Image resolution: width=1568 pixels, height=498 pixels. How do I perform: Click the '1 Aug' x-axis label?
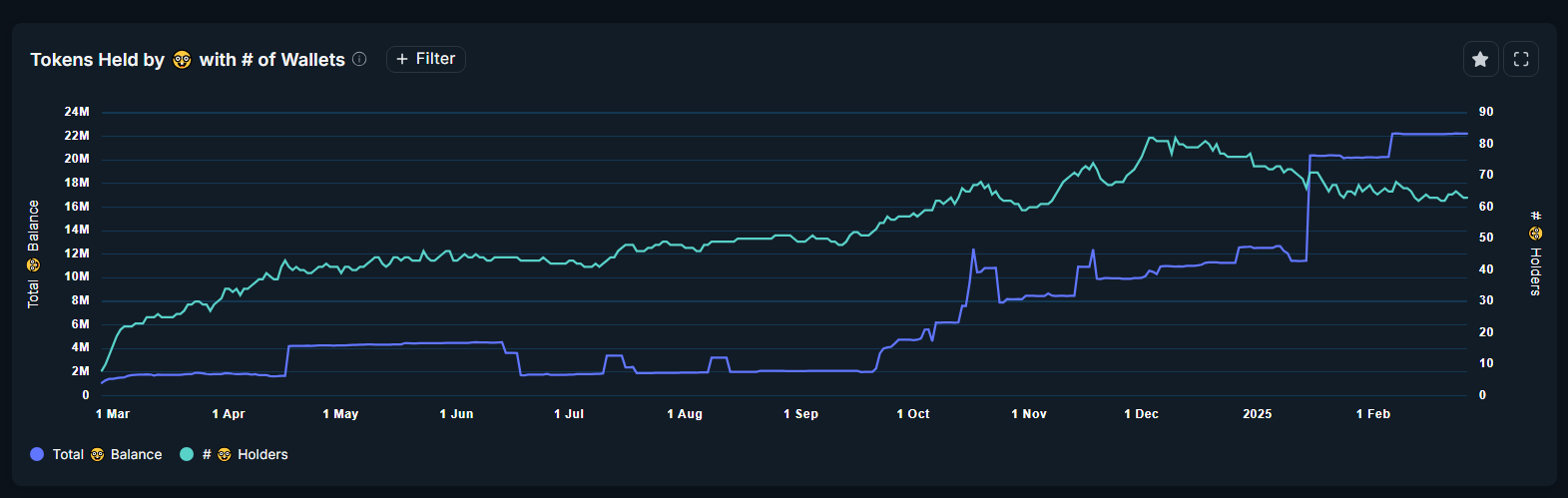coord(685,414)
